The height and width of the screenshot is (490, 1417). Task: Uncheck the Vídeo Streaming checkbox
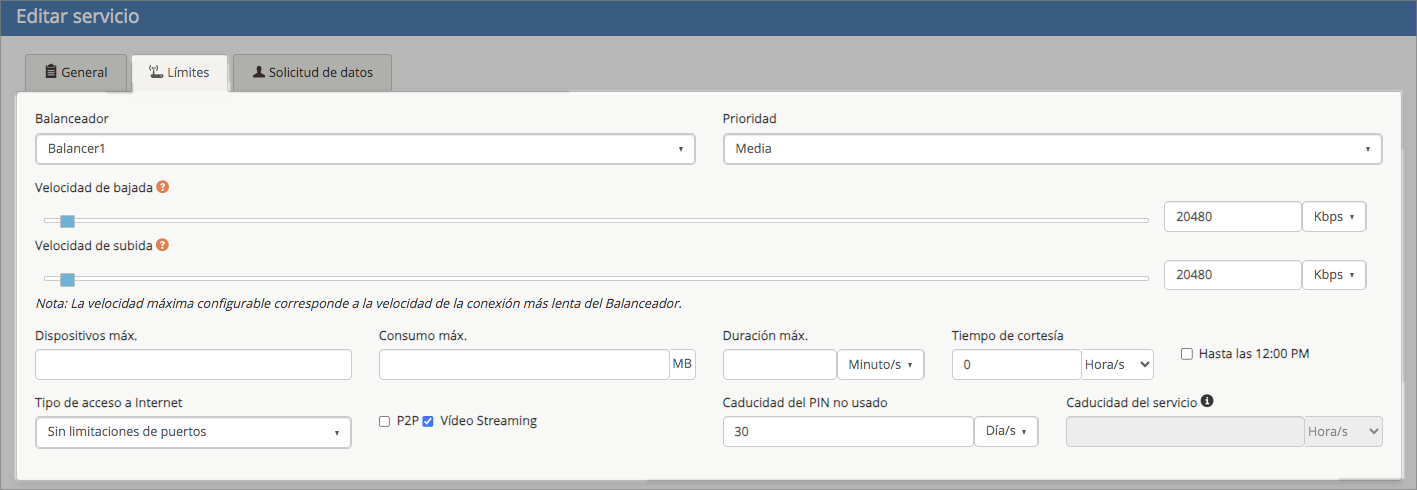428,422
